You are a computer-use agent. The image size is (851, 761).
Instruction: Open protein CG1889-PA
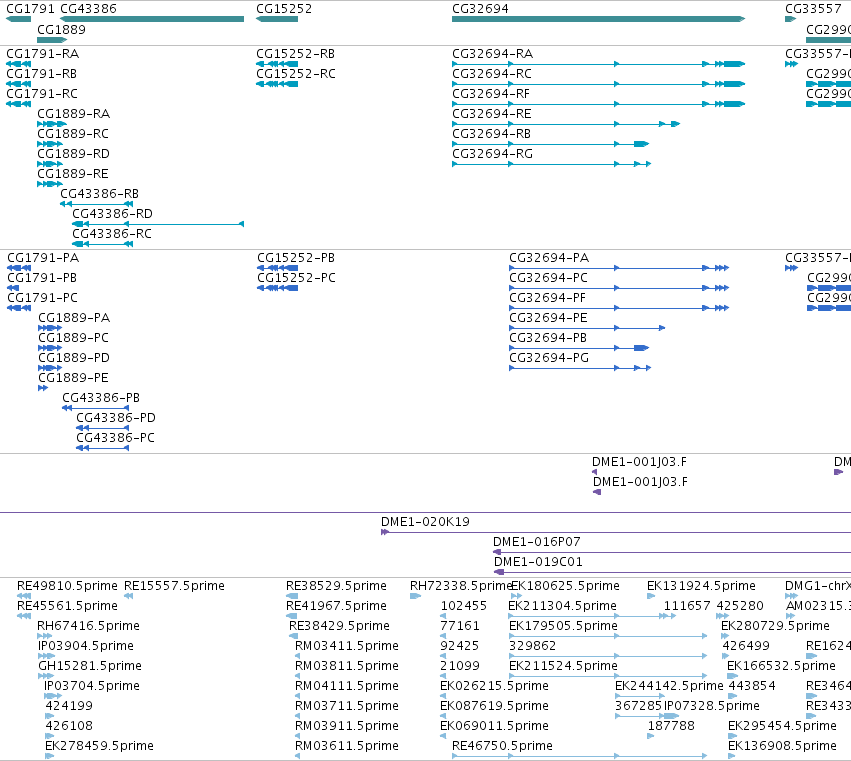pos(50,328)
